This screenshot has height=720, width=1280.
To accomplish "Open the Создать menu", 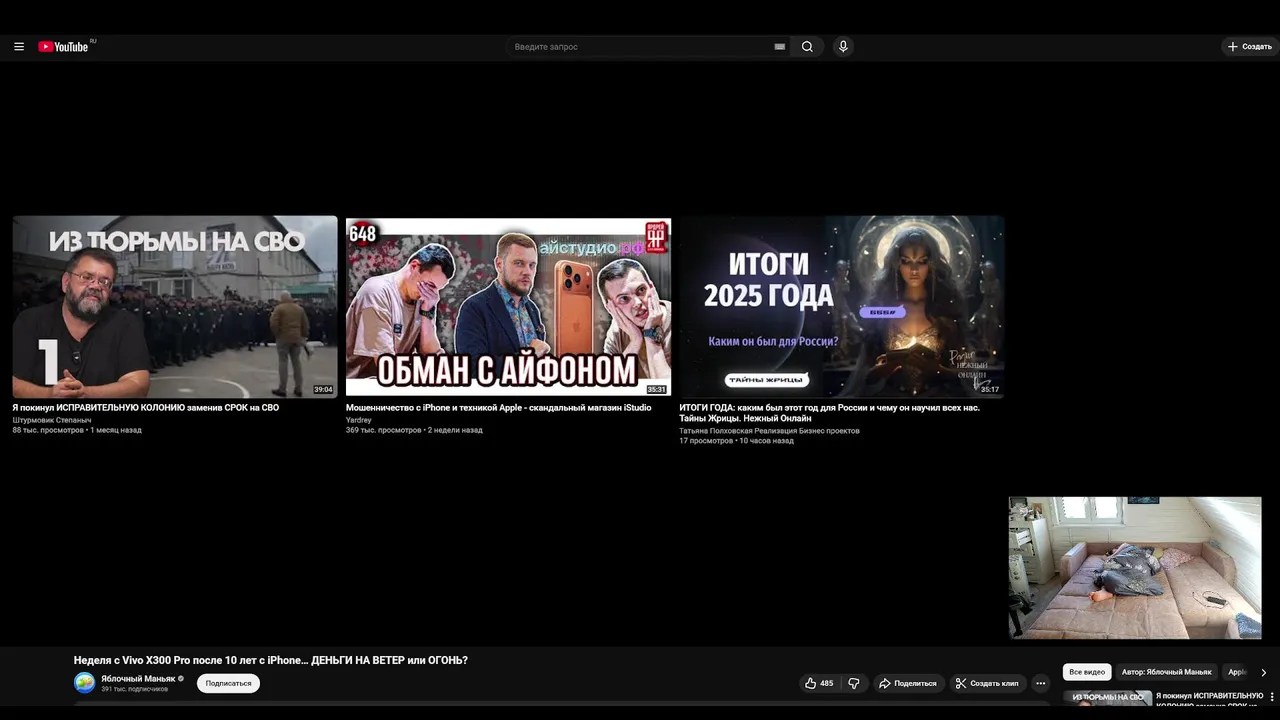I will [x=1250, y=47].
